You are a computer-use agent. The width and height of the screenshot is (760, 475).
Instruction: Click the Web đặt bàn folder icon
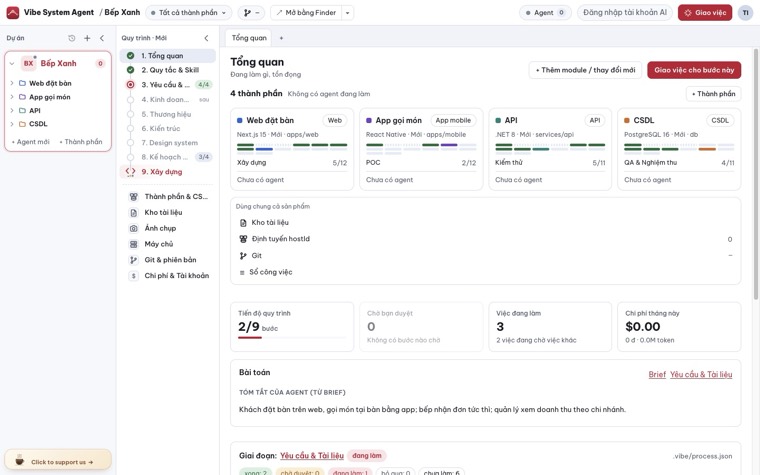click(22, 83)
